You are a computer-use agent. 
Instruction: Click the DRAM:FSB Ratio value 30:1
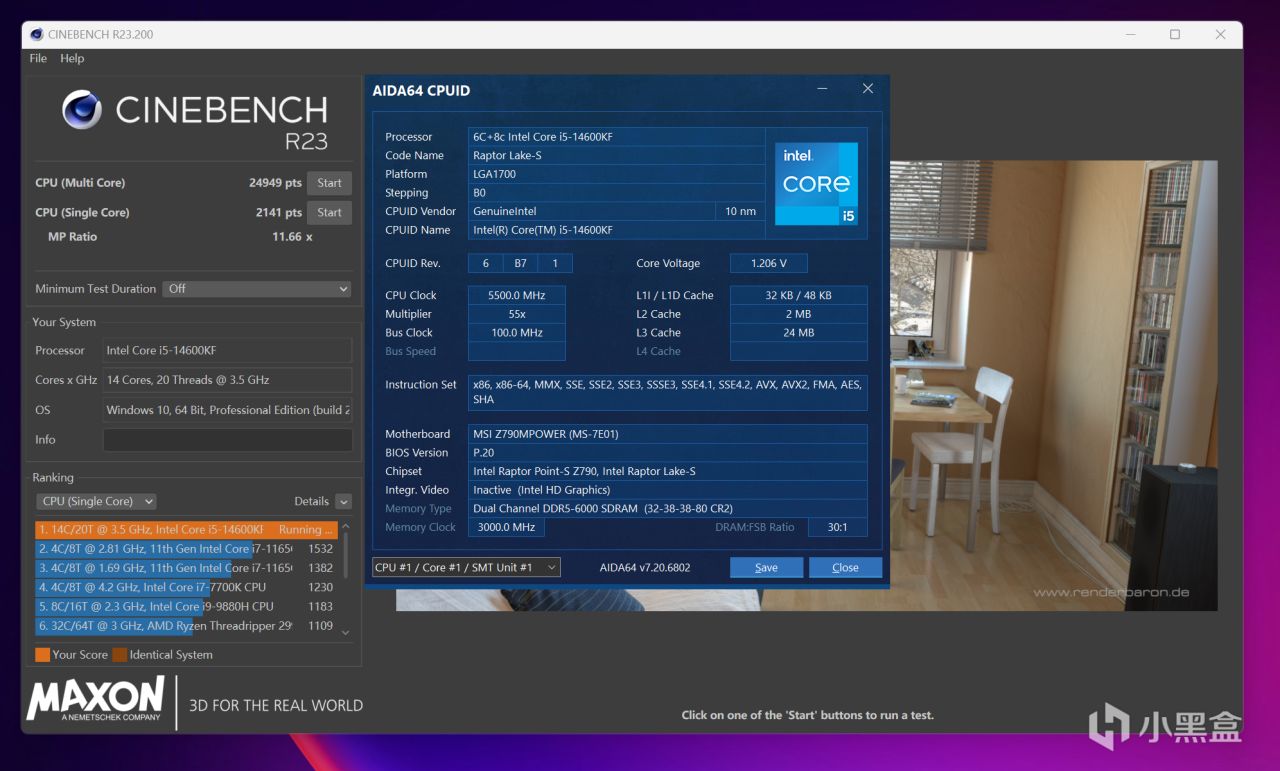pyautogui.click(x=838, y=527)
